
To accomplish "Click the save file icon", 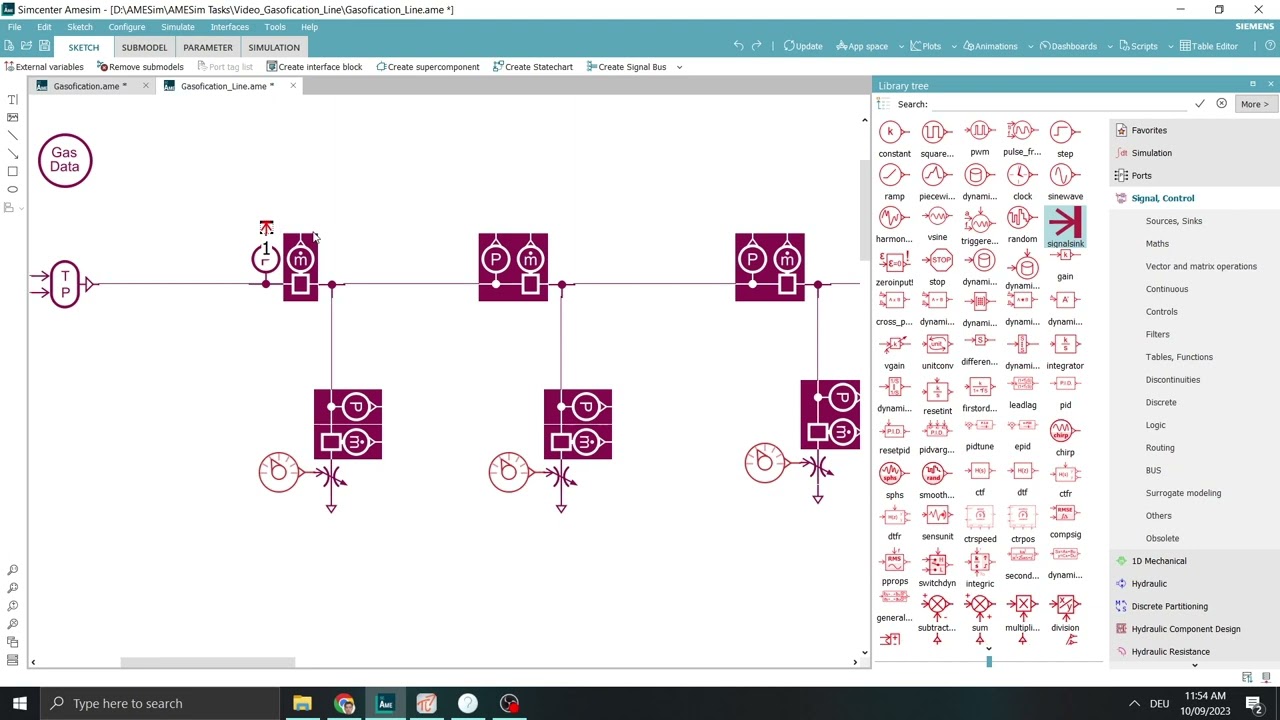I will [44, 46].
